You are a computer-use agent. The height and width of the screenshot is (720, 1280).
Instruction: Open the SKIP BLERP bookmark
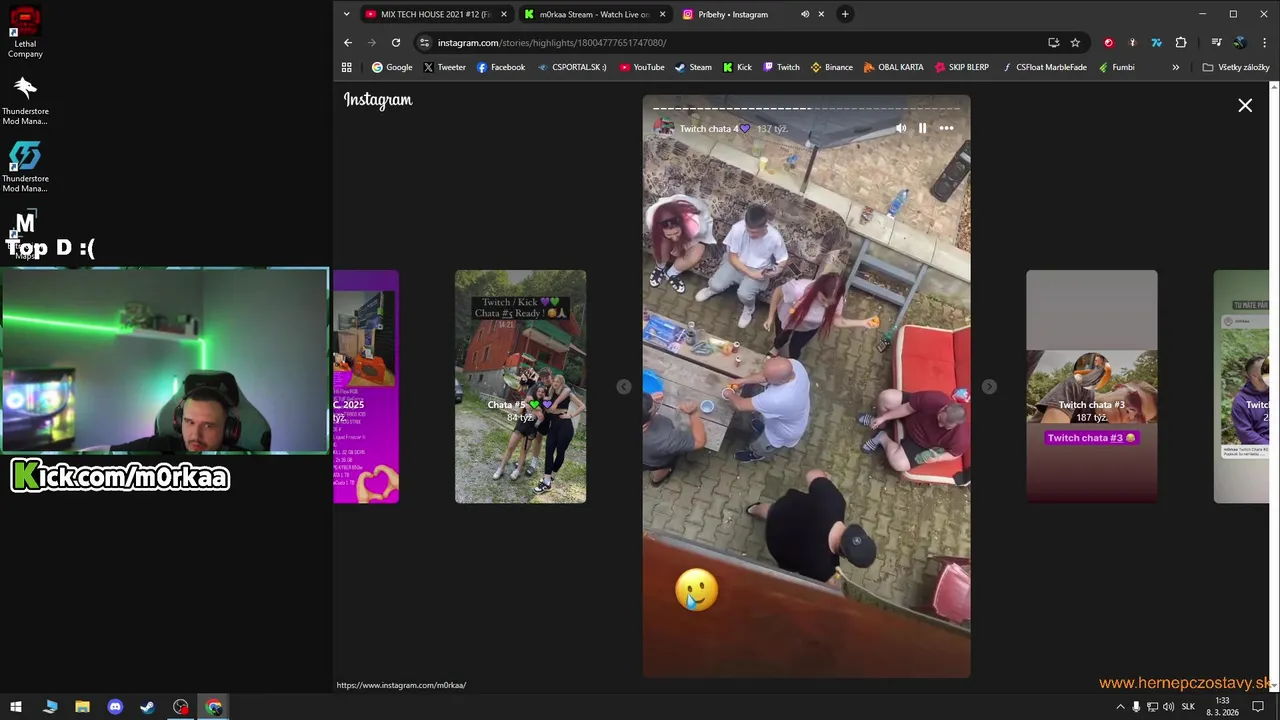(962, 67)
